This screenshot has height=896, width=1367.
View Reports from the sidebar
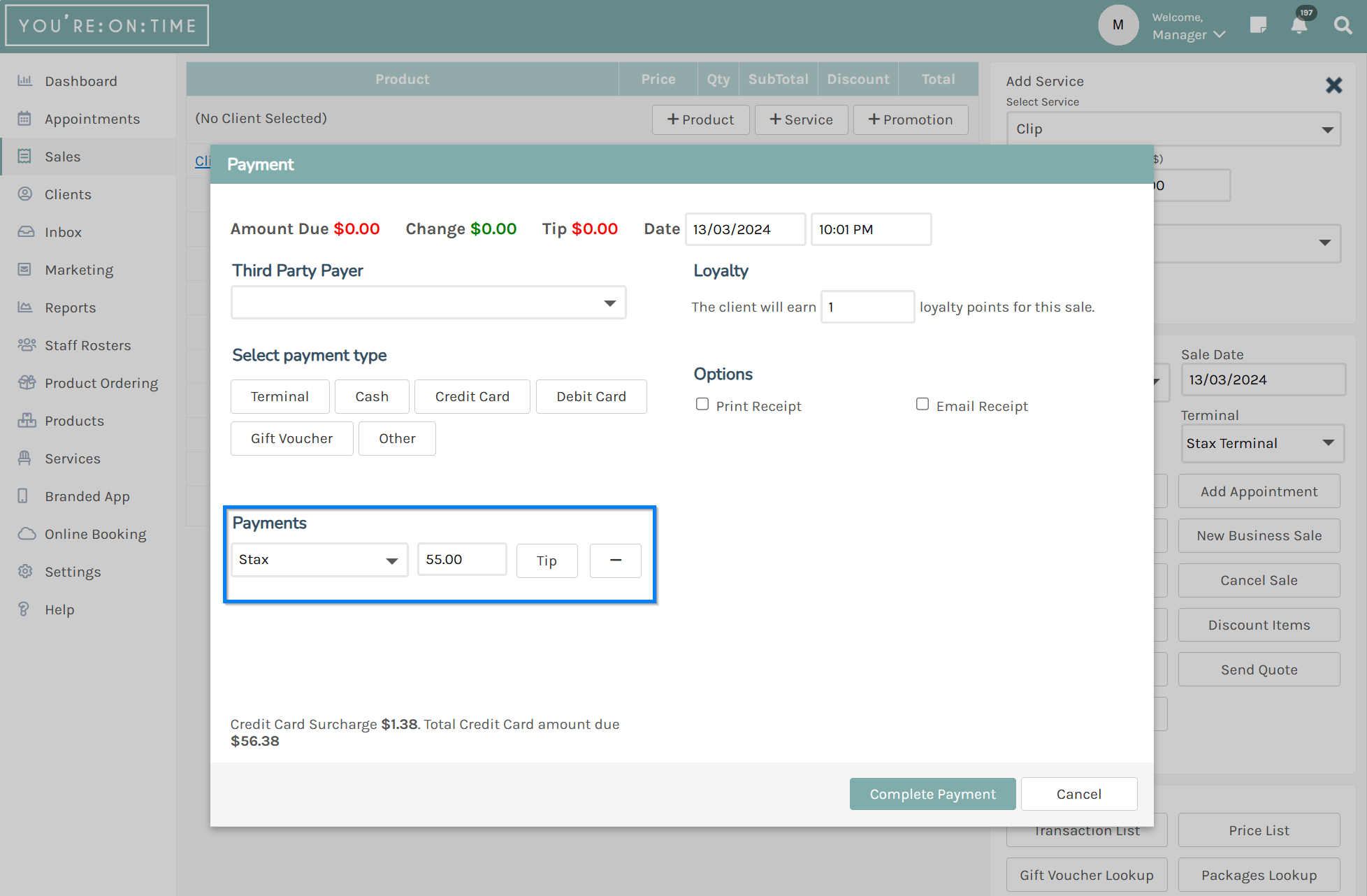click(x=70, y=307)
